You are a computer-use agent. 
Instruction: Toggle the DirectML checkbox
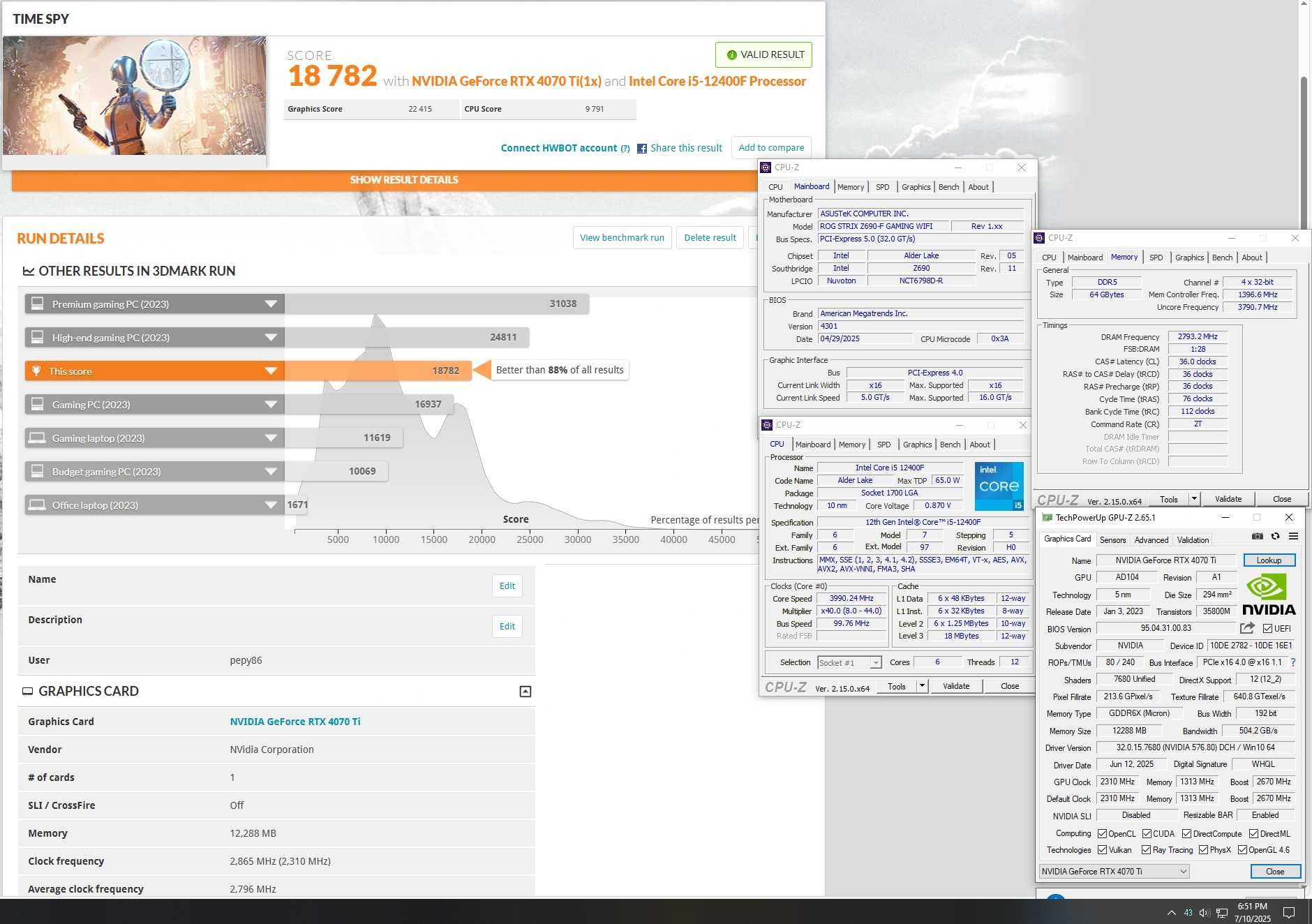(1253, 833)
